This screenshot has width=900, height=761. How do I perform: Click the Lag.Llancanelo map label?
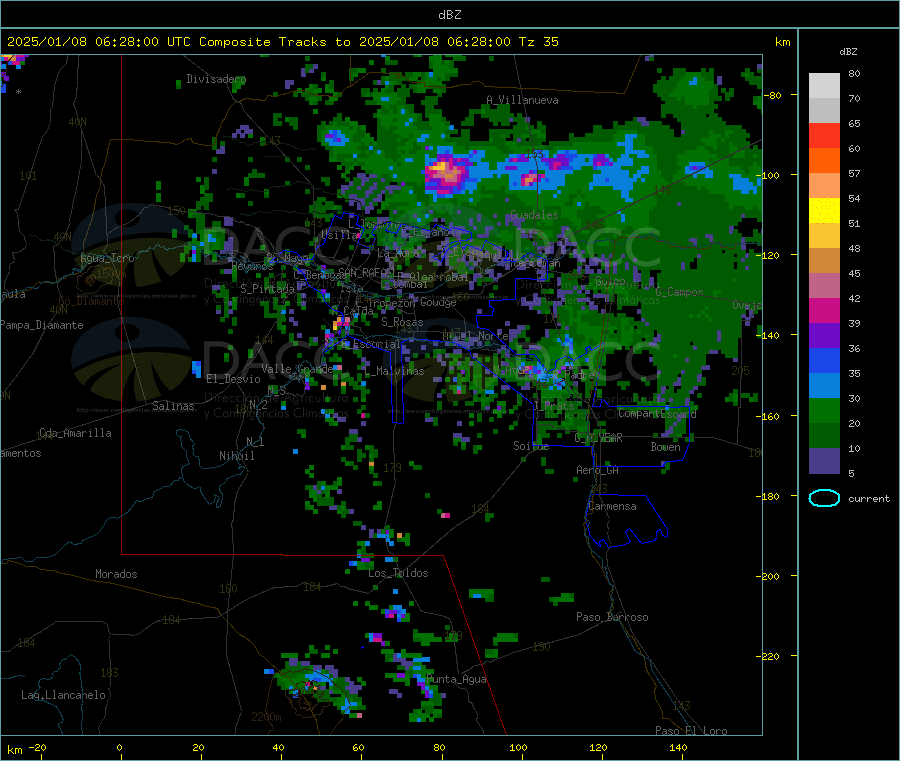(64, 696)
